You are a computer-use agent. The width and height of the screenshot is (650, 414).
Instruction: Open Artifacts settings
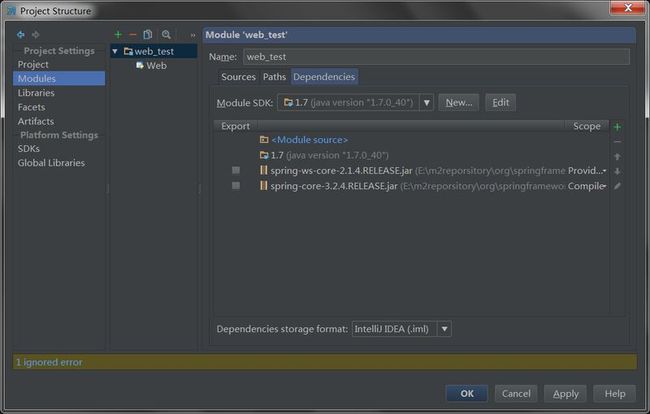[36, 121]
